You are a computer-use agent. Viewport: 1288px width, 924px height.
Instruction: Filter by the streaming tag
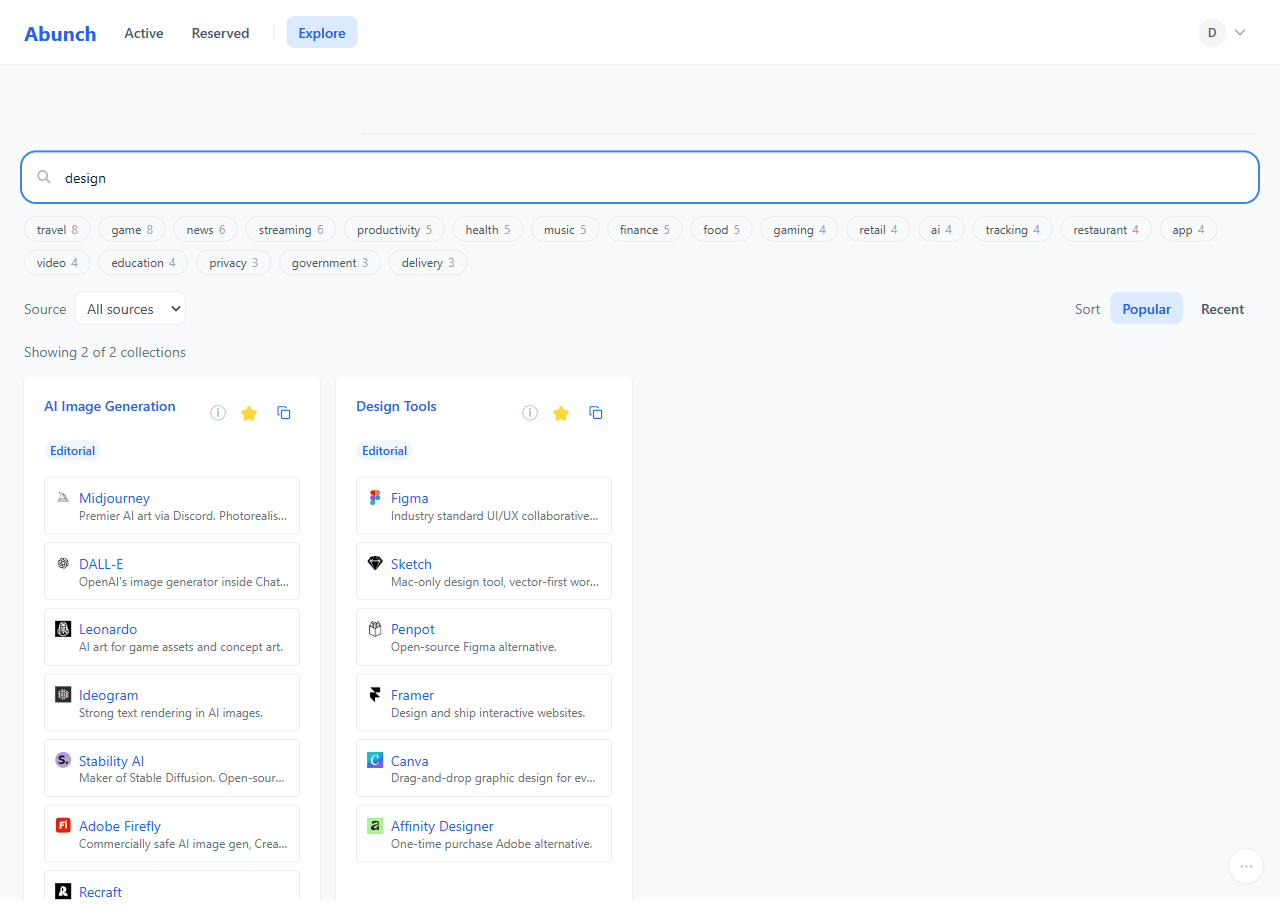291,230
